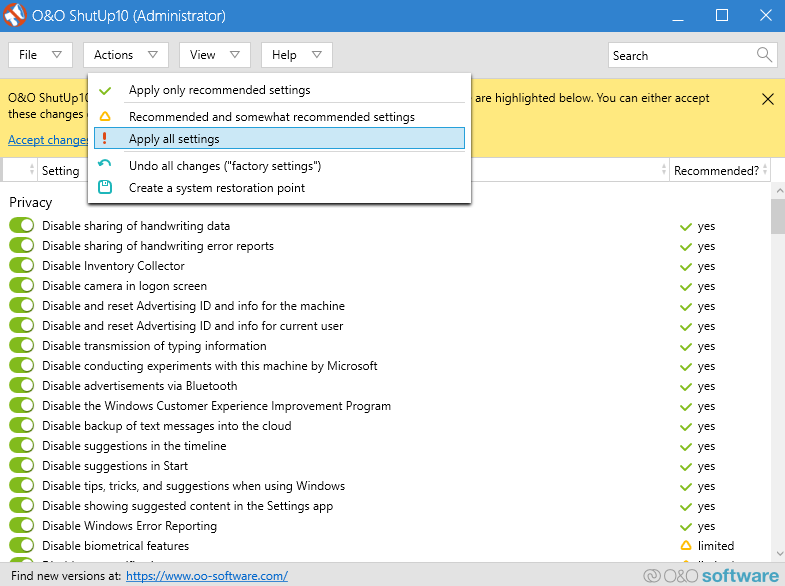
Task: Toggle Disable biometrical features switch
Action: click(x=22, y=545)
